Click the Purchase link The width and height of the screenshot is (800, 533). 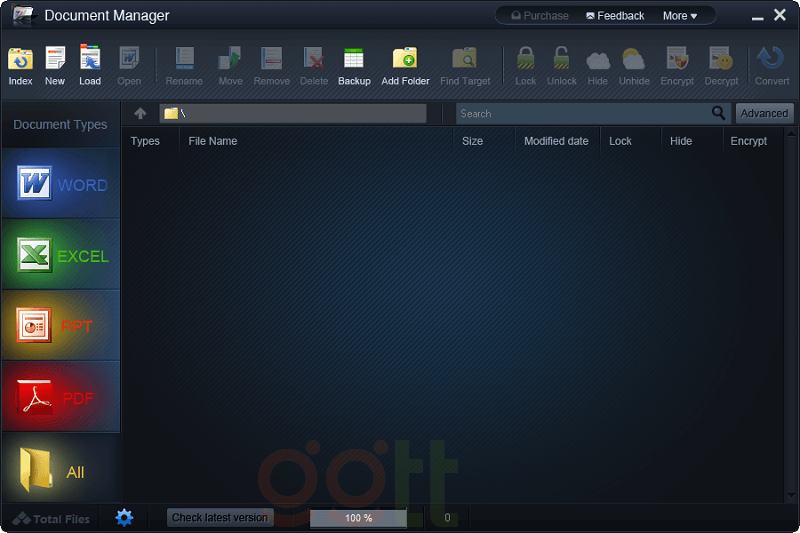coord(540,16)
